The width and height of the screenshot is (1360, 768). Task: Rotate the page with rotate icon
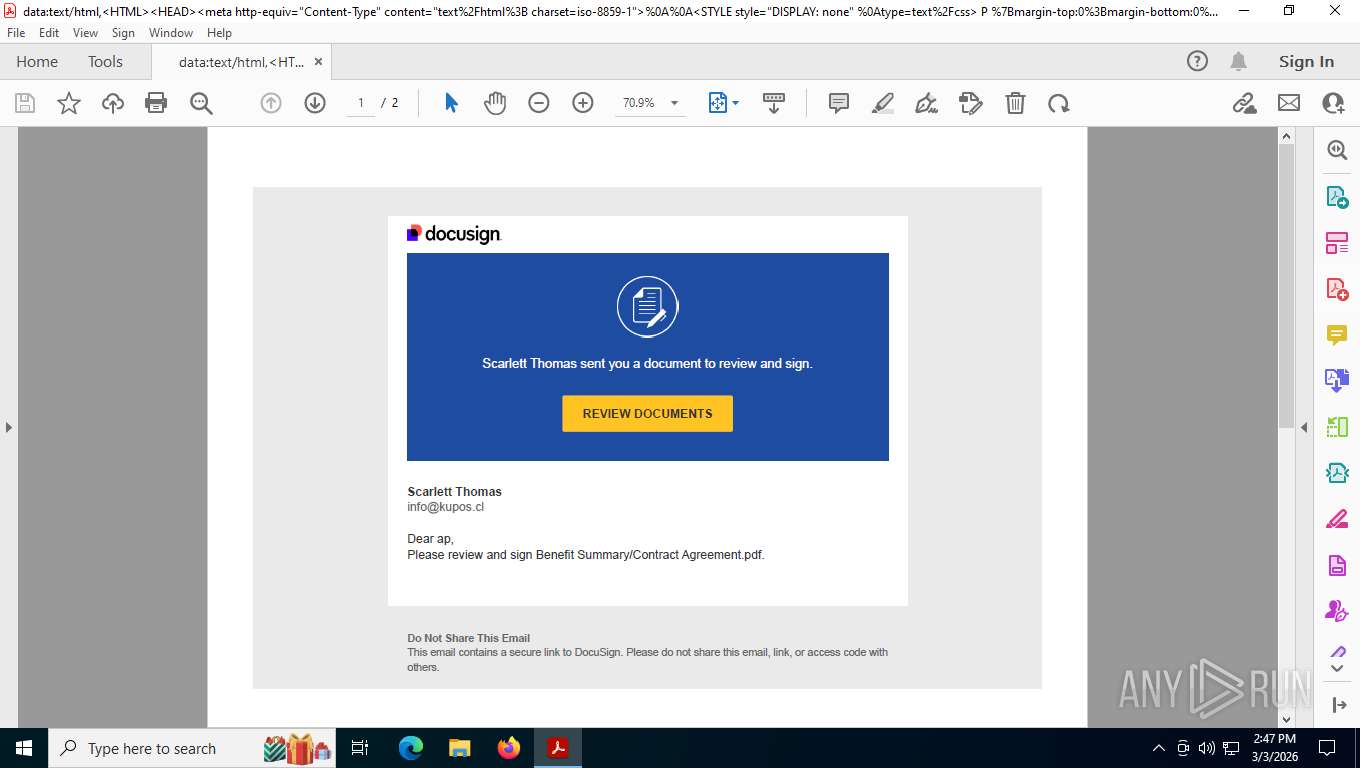[1059, 103]
